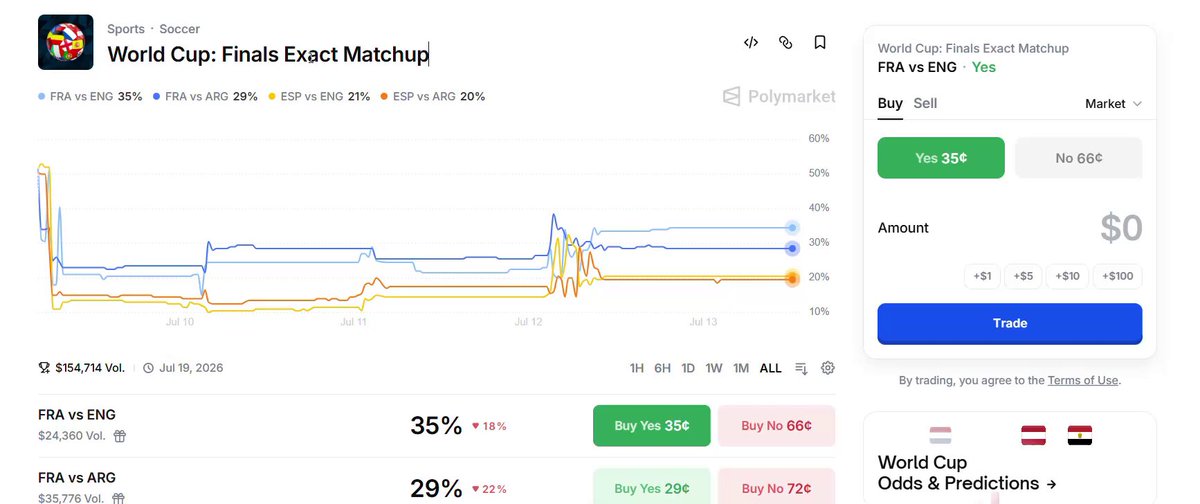Open the embed code icon
1200x504 pixels.
click(751, 42)
